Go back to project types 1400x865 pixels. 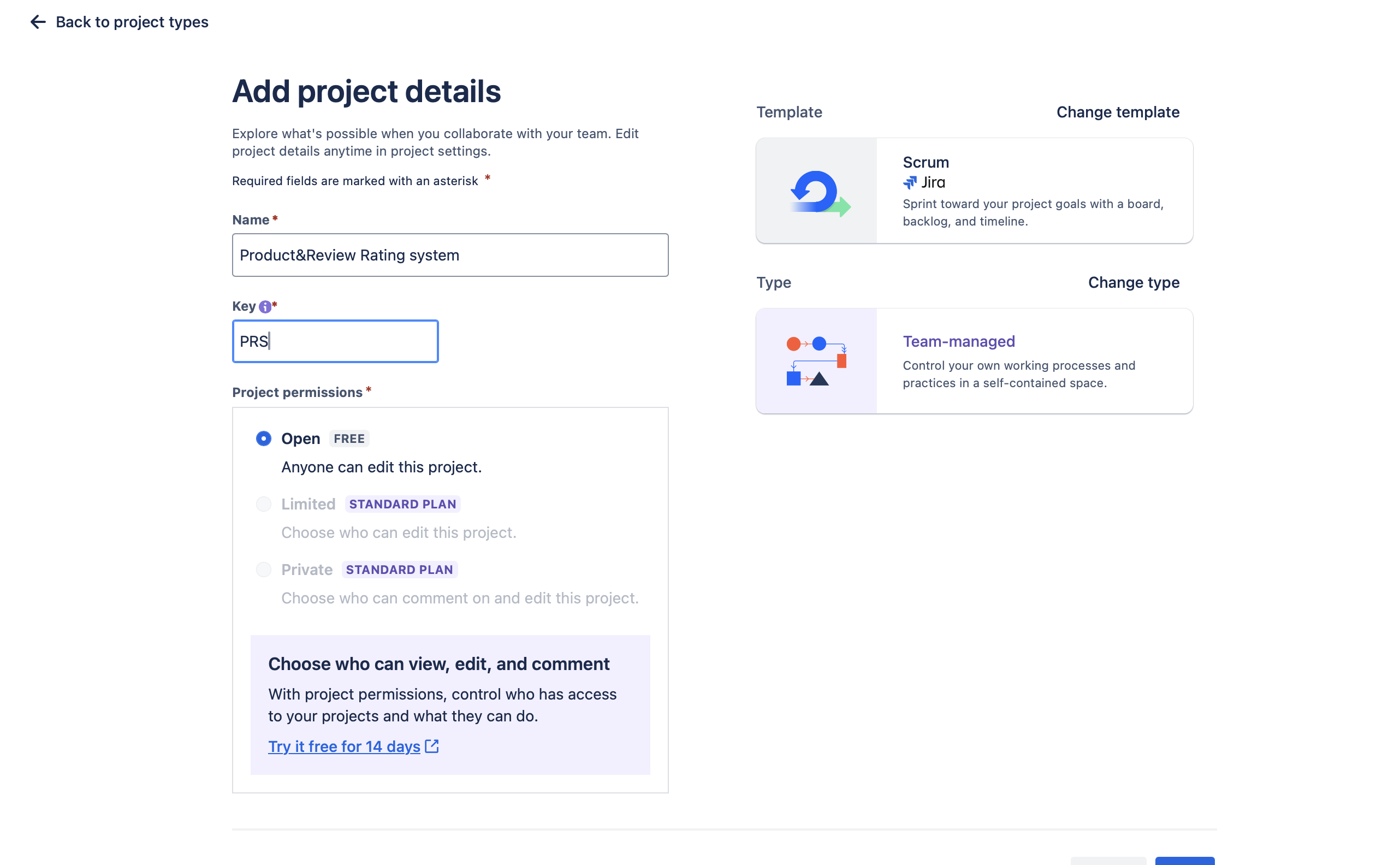(x=132, y=22)
